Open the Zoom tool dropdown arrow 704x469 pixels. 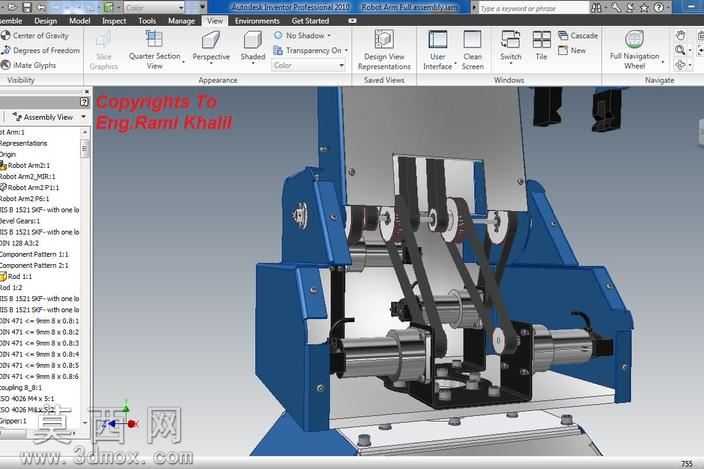click(690, 51)
